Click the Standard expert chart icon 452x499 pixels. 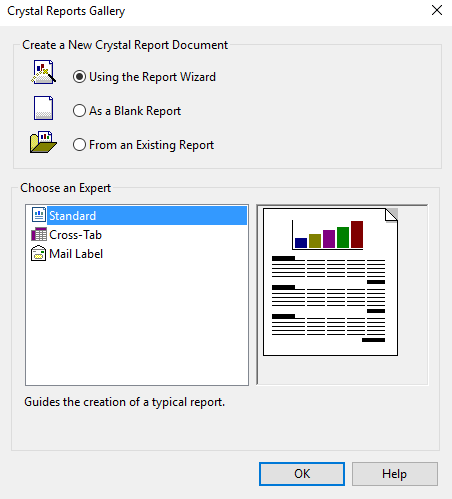click(39, 215)
